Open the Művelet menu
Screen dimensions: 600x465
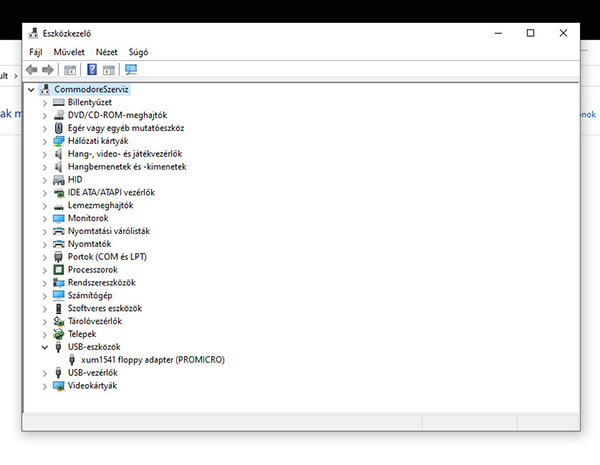(x=69, y=51)
